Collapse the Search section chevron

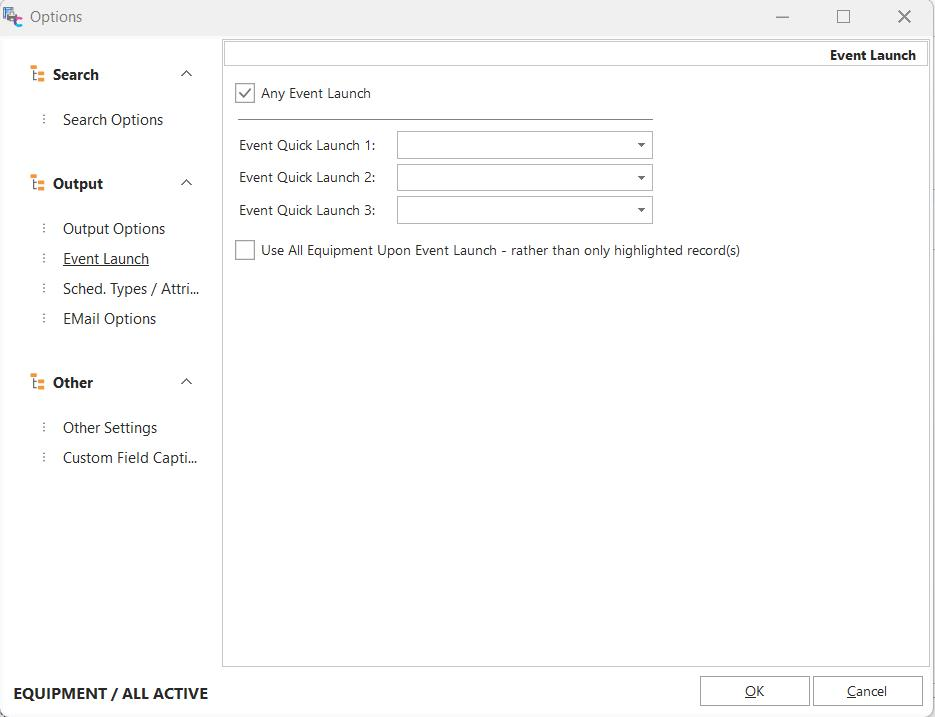click(186, 74)
